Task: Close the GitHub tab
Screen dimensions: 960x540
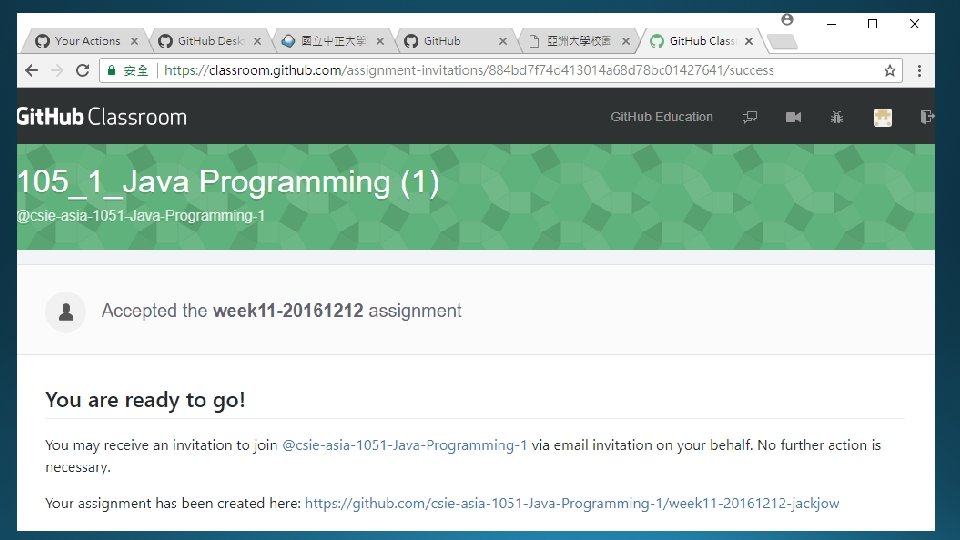Action: [503, 41]
